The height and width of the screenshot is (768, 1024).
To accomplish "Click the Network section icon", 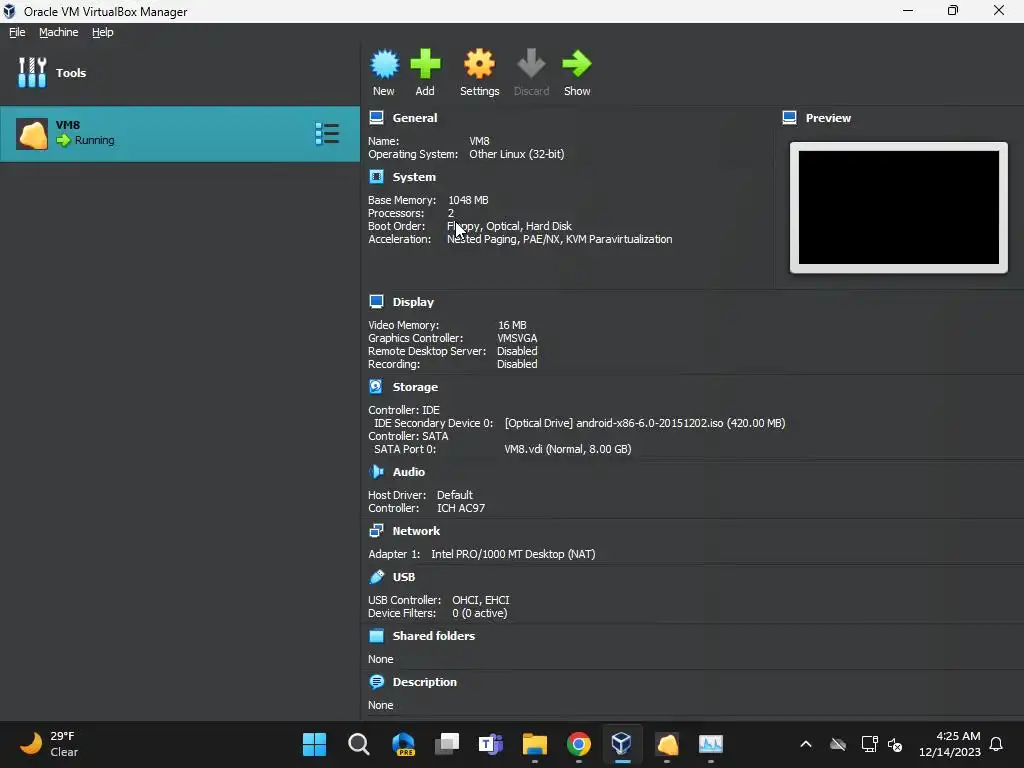I will [376, 530].
